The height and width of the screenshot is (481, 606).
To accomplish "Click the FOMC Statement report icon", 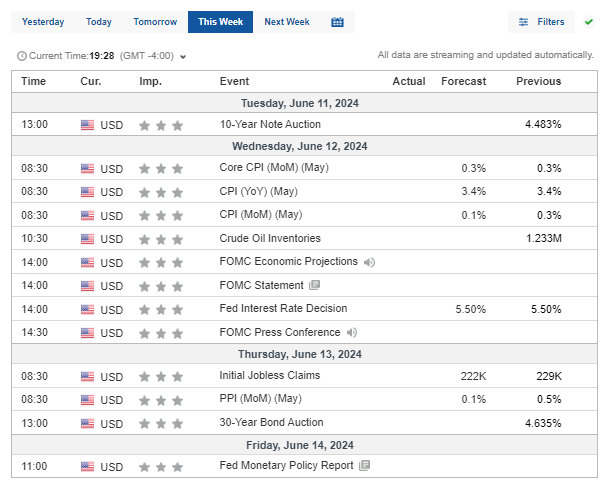I will coord(314,286).
